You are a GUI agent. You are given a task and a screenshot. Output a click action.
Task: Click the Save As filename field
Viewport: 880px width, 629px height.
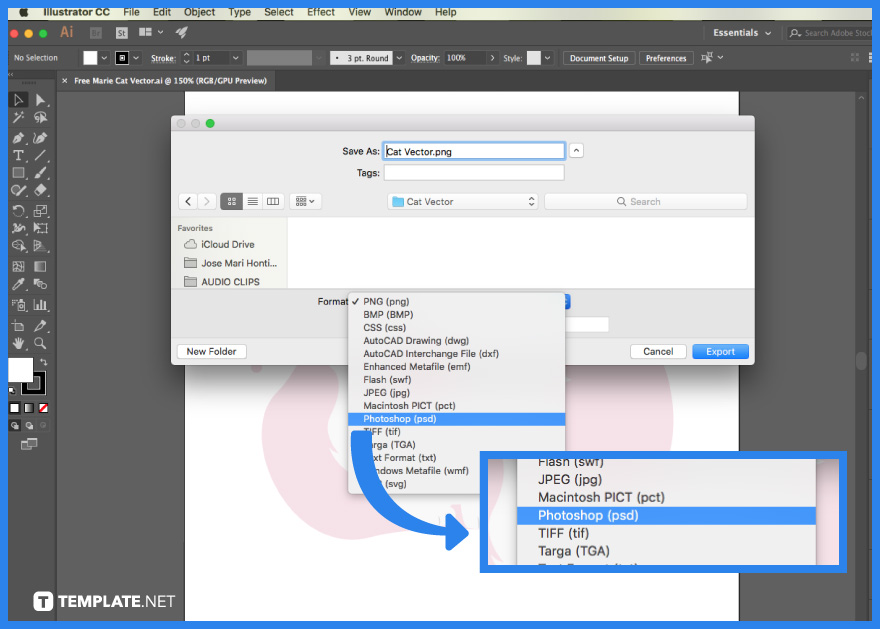tap(473, 150)
